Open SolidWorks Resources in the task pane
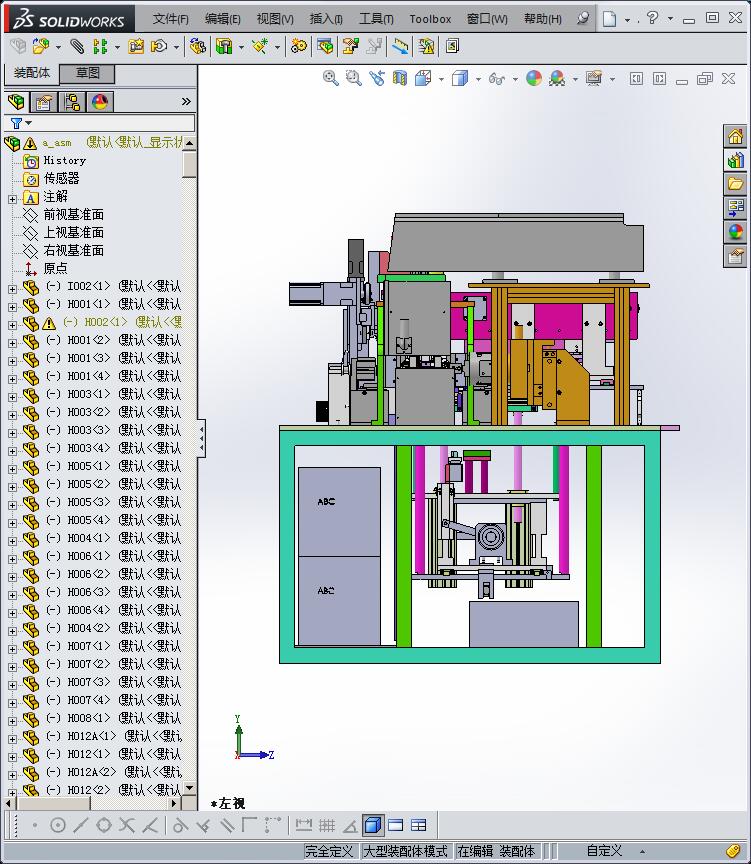 tap(736, 136)
